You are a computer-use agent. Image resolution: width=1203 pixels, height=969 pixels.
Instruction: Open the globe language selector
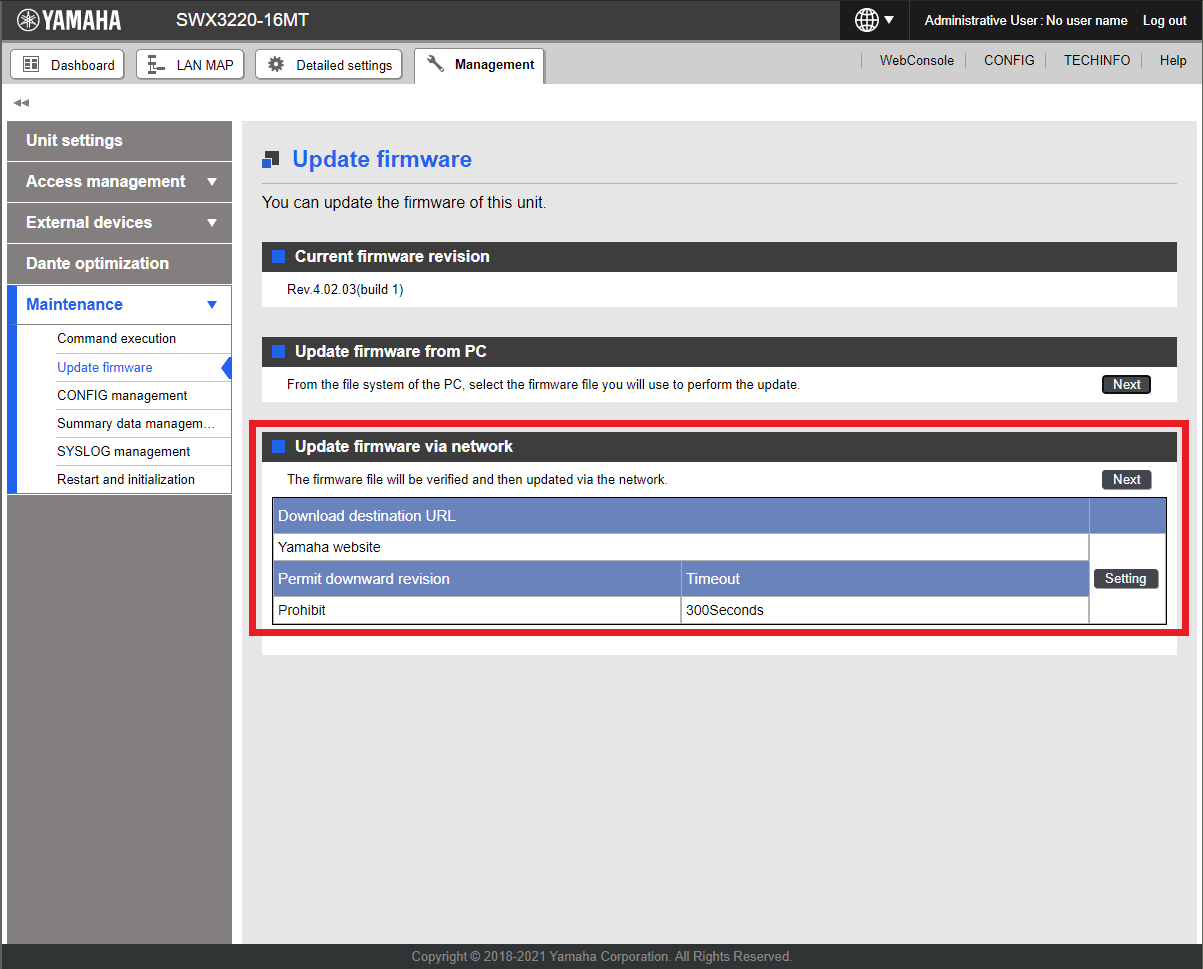click(874, 20)
